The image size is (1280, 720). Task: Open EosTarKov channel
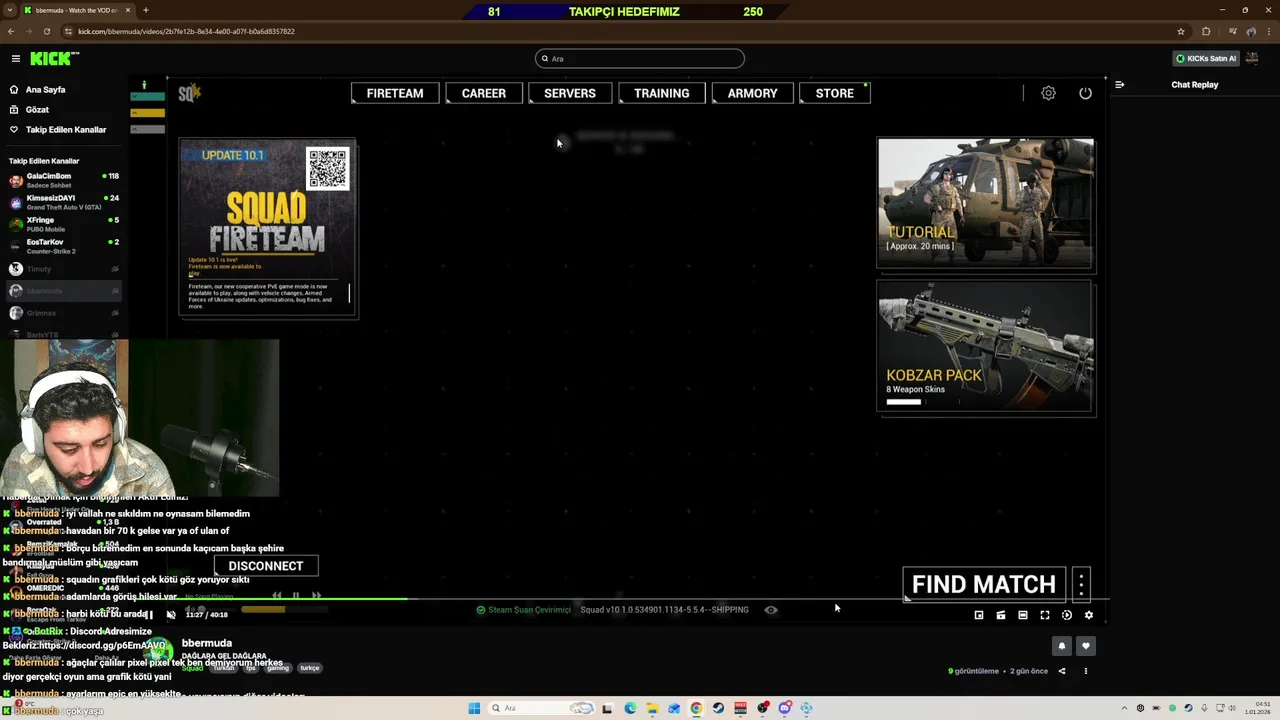click(64, 246)
